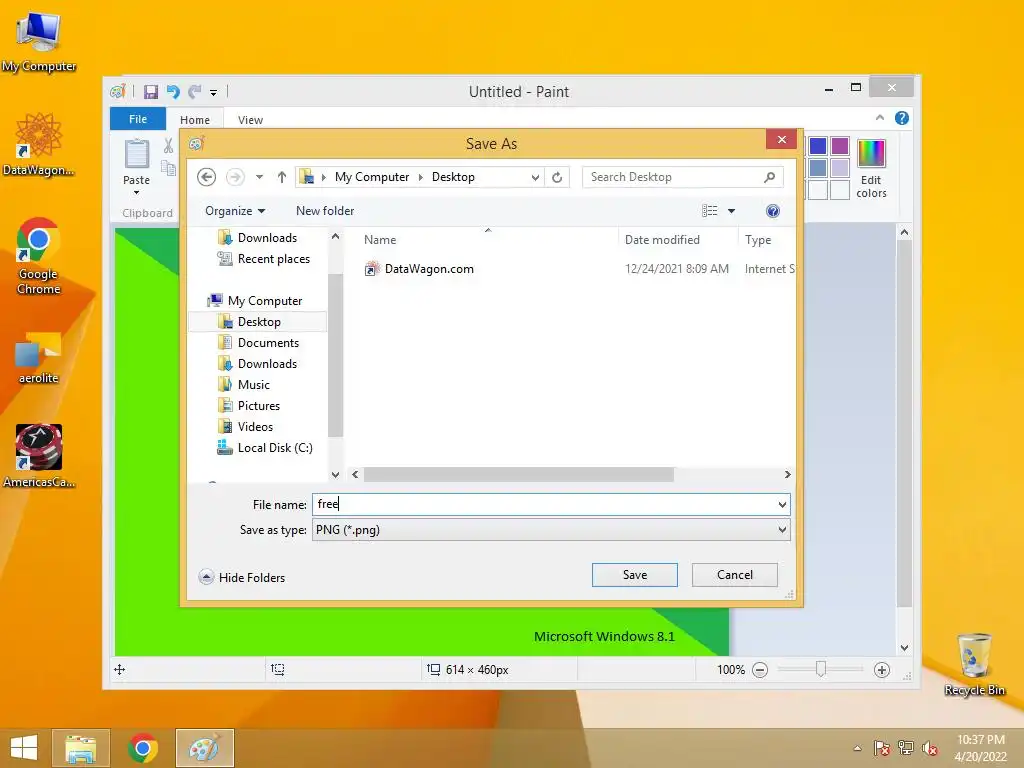Click My Computer in the address bar

tap(372, 177)
